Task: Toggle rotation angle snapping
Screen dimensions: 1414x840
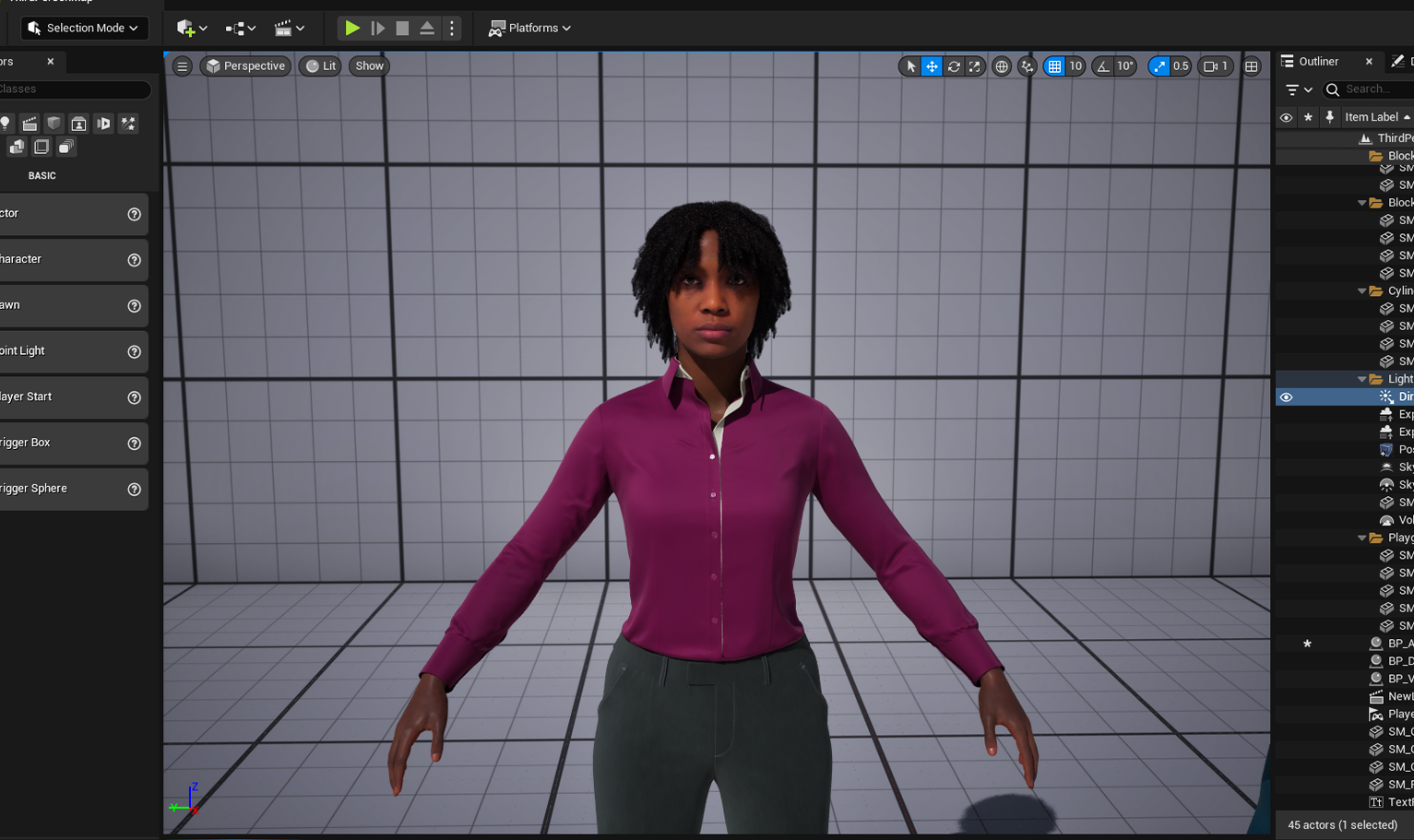Action: pyautogui.click(x=1103, y=65)
